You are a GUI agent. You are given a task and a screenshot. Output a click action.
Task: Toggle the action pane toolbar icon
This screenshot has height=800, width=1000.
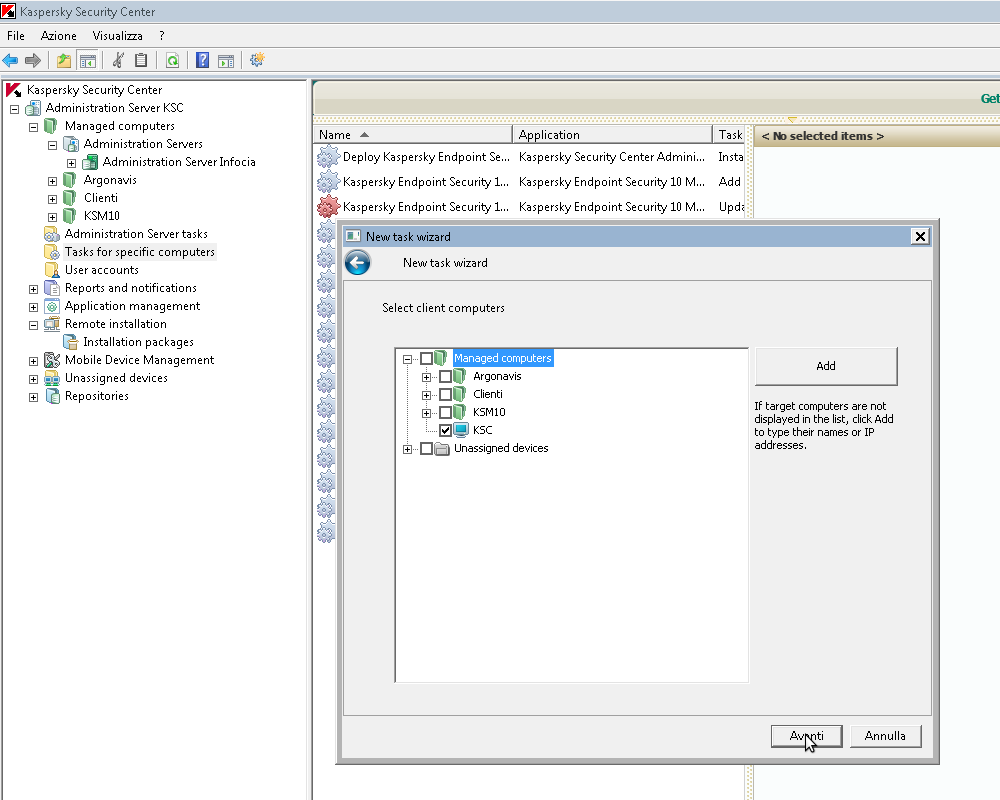coord(226,61)
